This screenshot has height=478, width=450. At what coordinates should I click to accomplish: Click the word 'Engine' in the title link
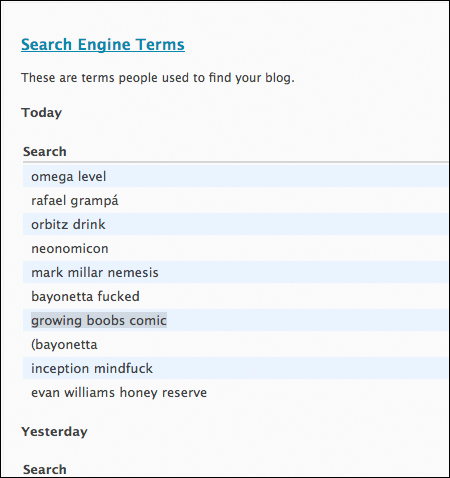click(x=104, y=45)
